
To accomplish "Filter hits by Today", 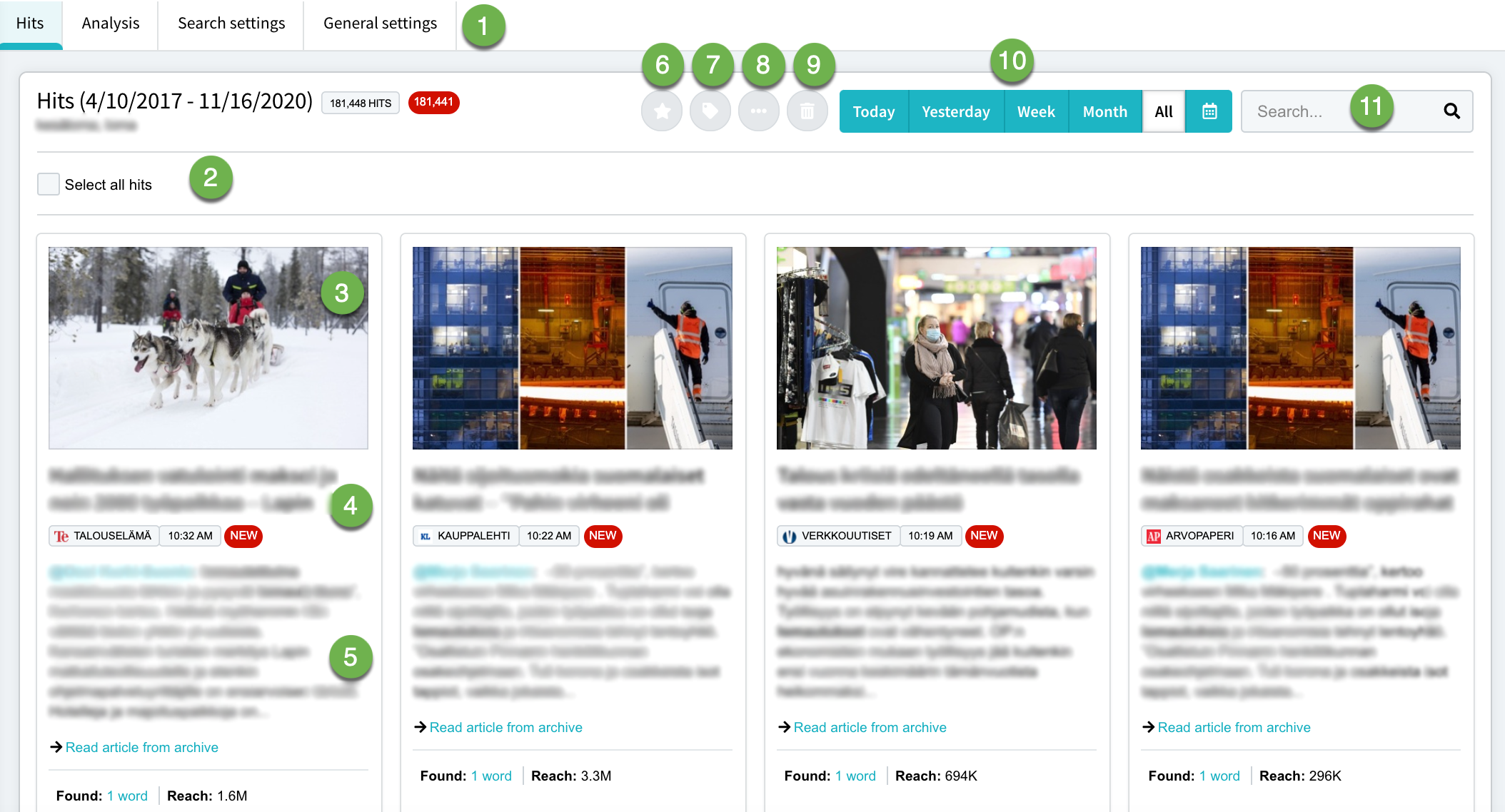I will 874,111.
